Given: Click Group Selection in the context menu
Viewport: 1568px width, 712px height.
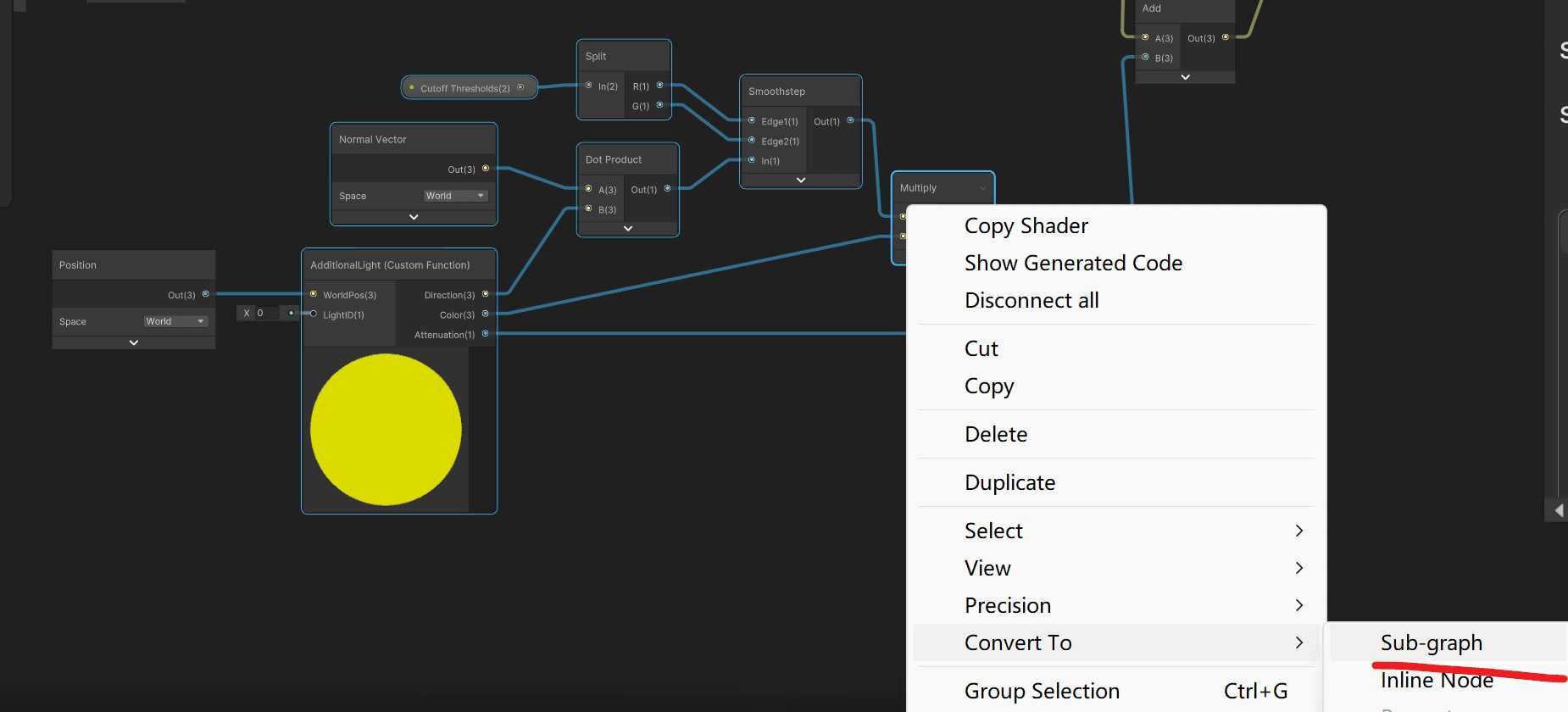Looking at the screenshot, I should (x=1042, y=691).
